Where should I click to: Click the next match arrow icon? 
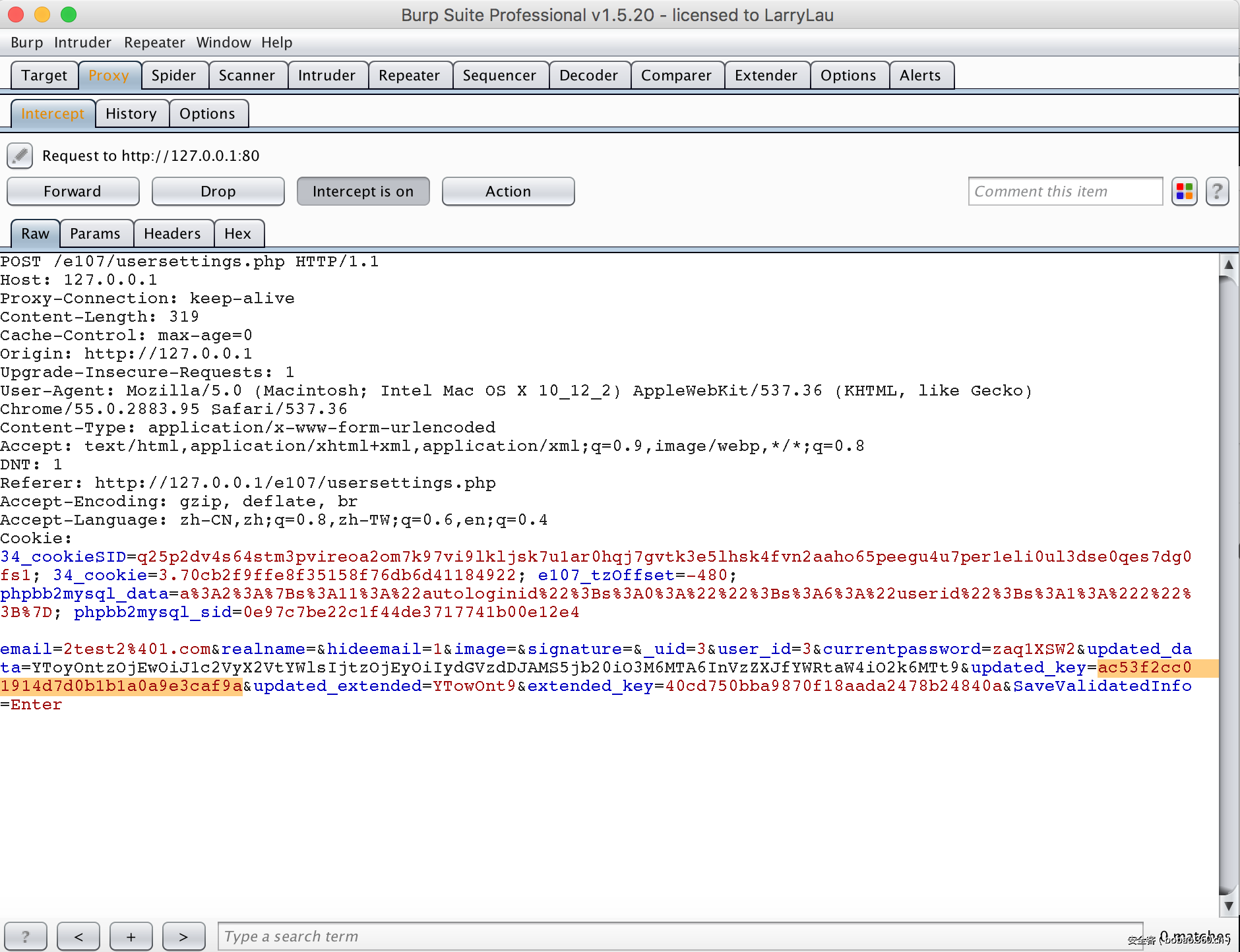click(x=183, y=936)
